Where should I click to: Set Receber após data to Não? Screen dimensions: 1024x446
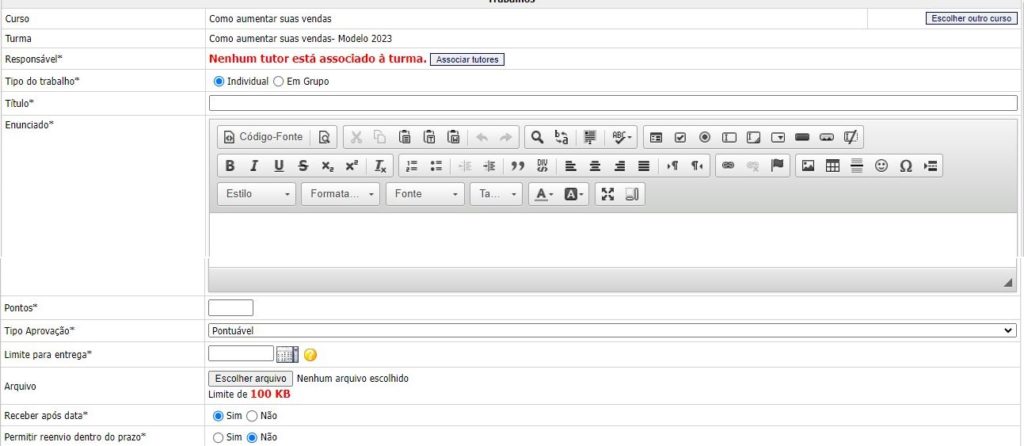pos(252,415)
